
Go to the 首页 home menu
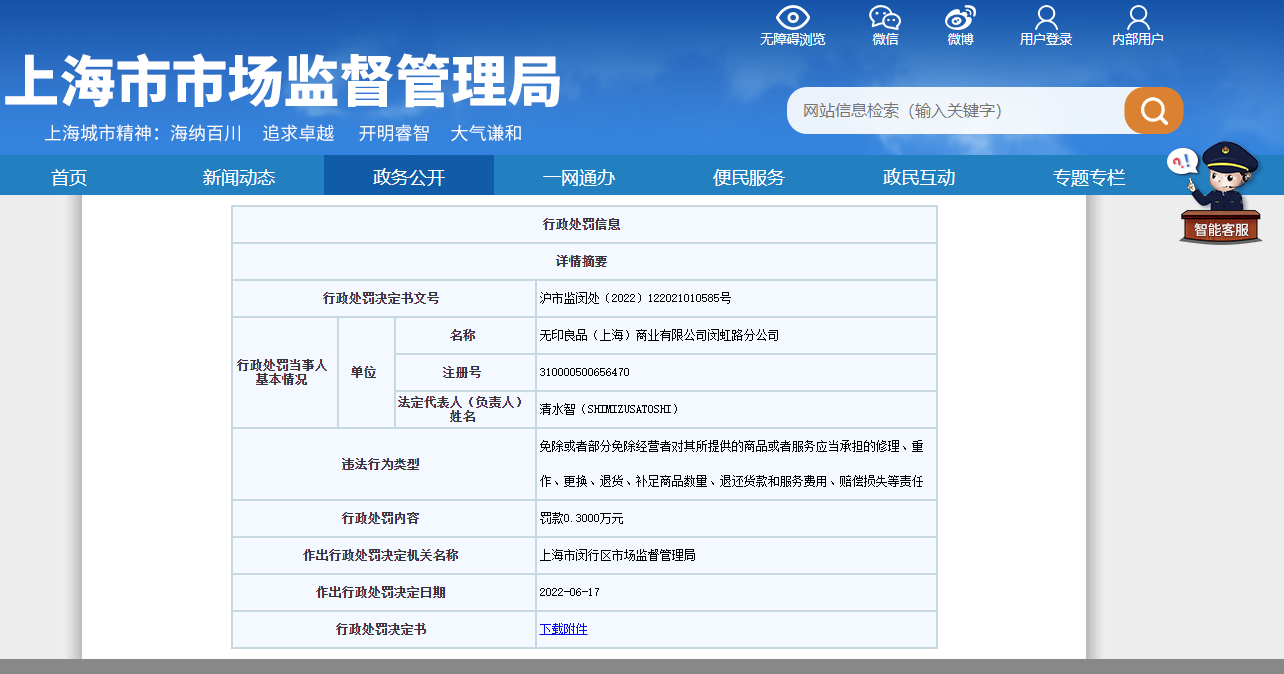69,177
